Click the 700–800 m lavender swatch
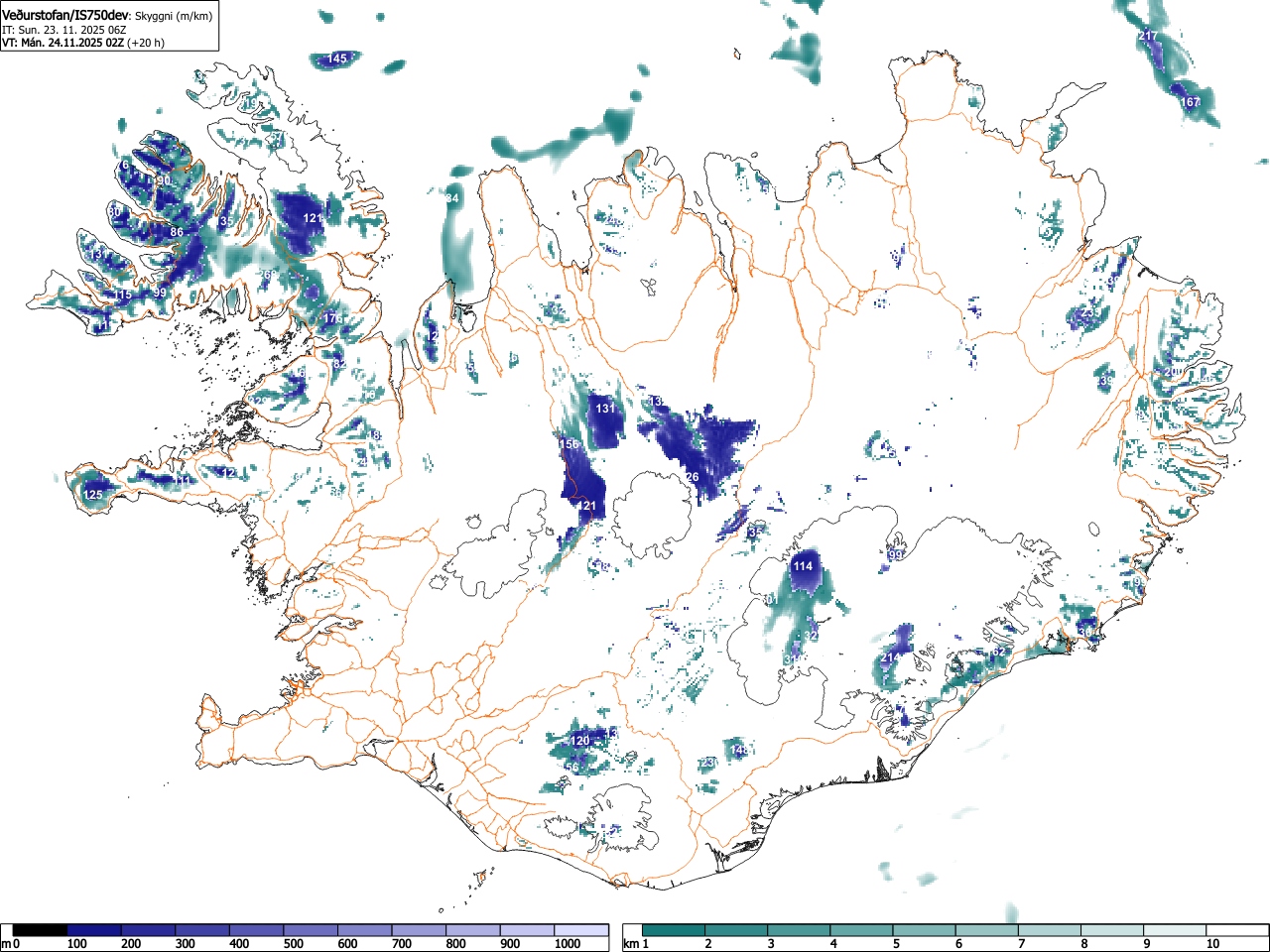 [x=419, y=930]
